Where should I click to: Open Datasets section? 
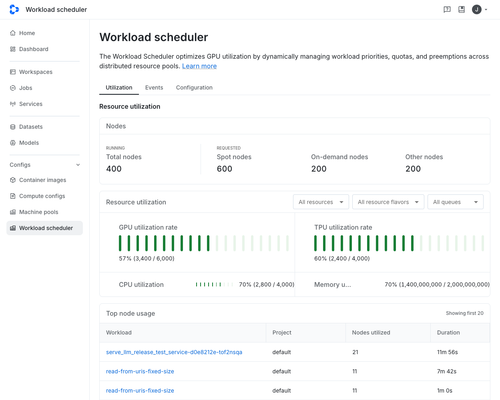(31, 127)
